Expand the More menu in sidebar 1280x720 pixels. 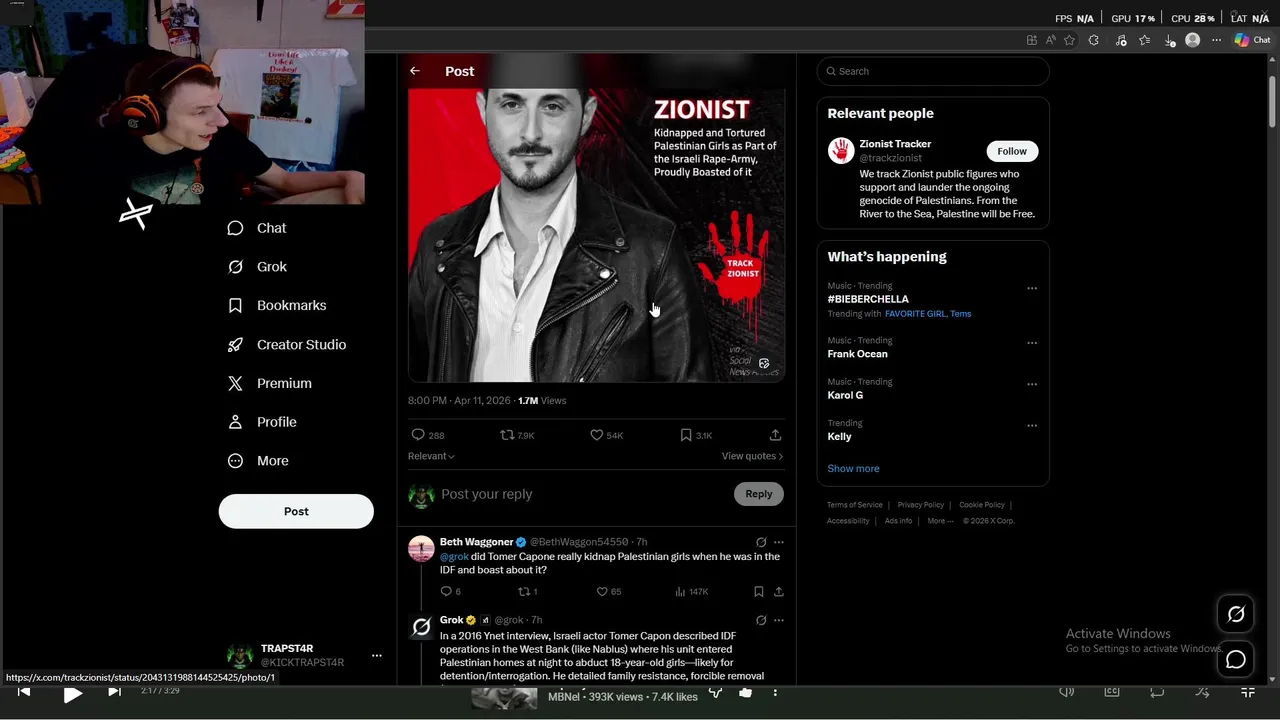coord(258,461)
